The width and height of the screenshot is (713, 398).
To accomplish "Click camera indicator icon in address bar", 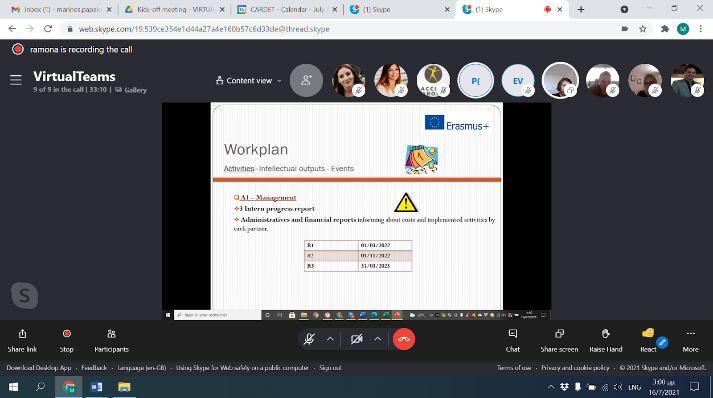I will (625, 29).
